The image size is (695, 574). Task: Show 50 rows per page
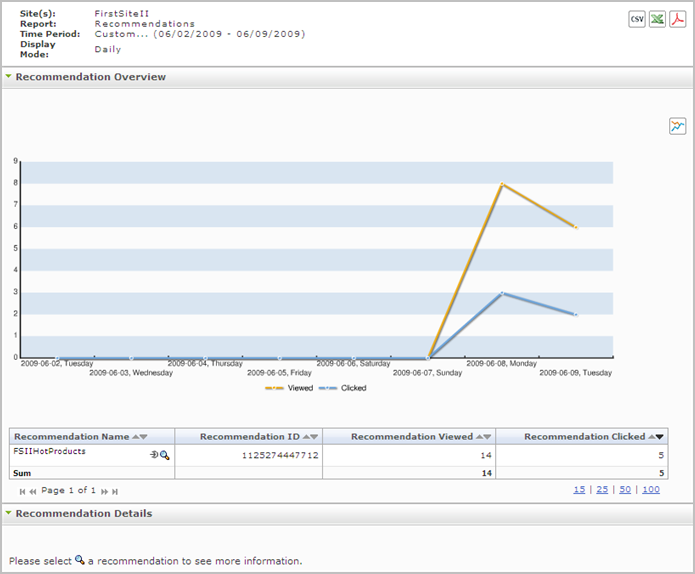click(625, 489)
